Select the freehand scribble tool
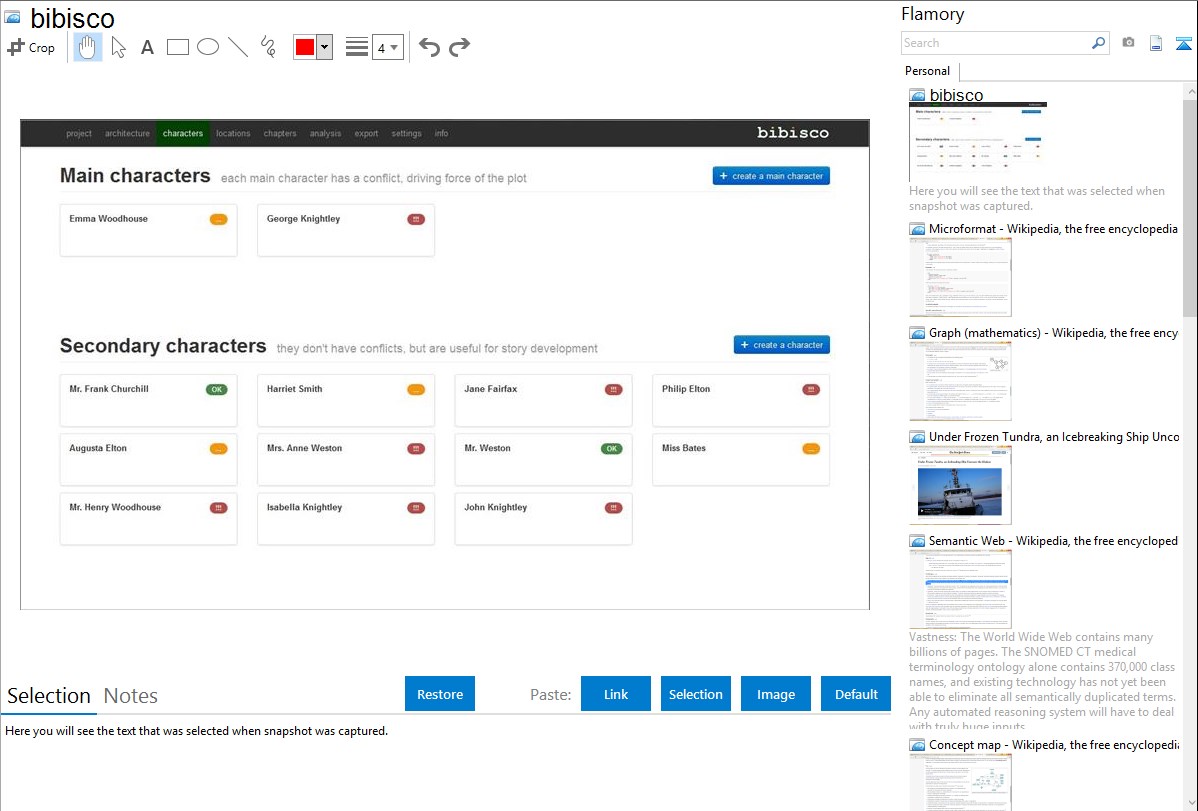 coord(268,47)
